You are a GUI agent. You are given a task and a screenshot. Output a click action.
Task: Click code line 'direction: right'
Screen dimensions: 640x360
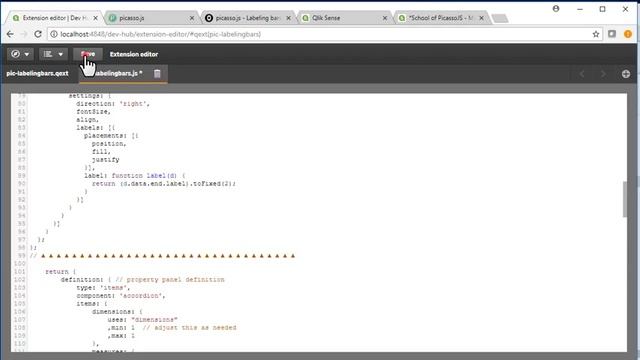113,104
